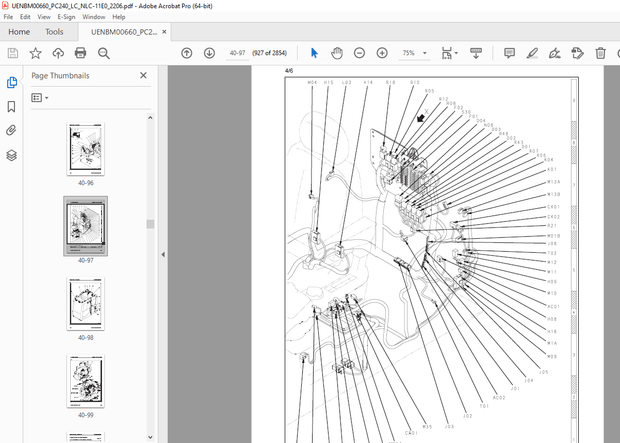Click thumbnails scrollbar down arrow
The image size is (620, 443).
tap(150, 437)
